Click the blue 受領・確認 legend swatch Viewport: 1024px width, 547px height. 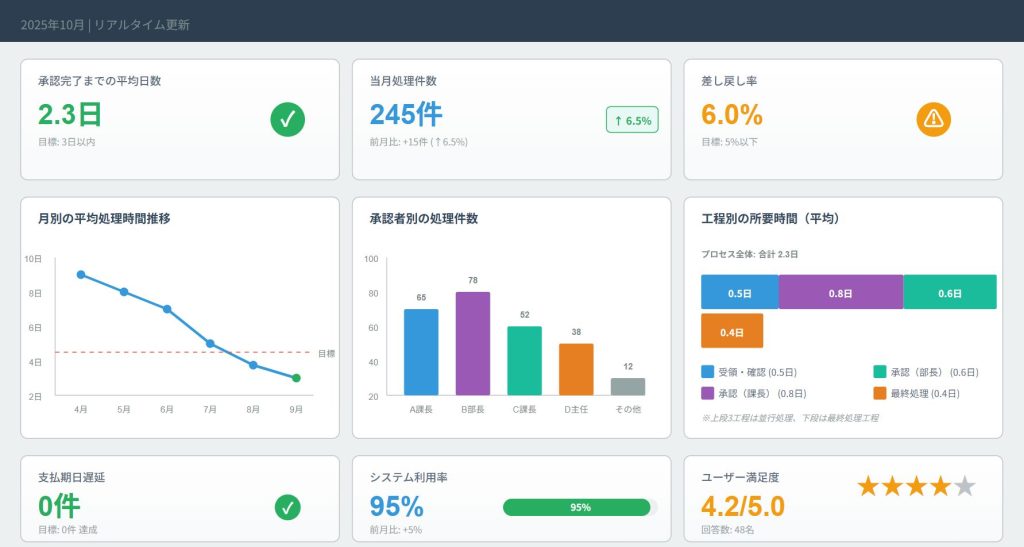(x=708, y=370)
